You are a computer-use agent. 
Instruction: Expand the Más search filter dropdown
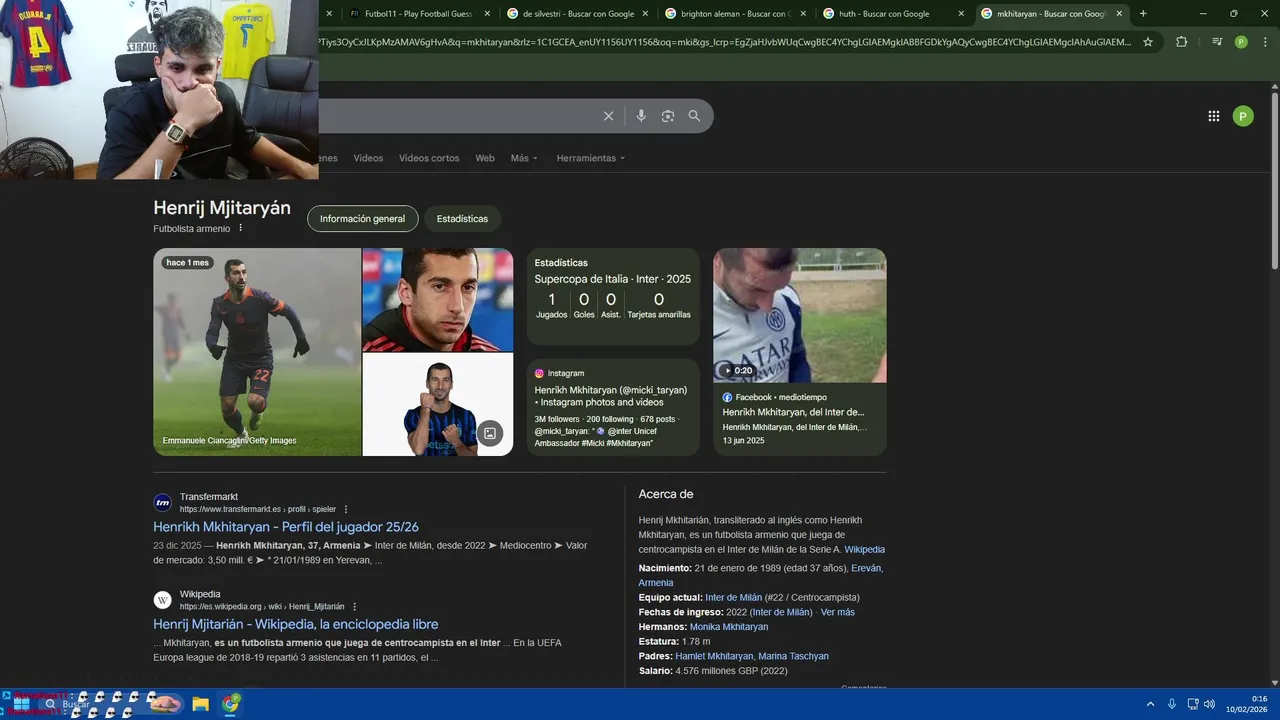(524, 158)
